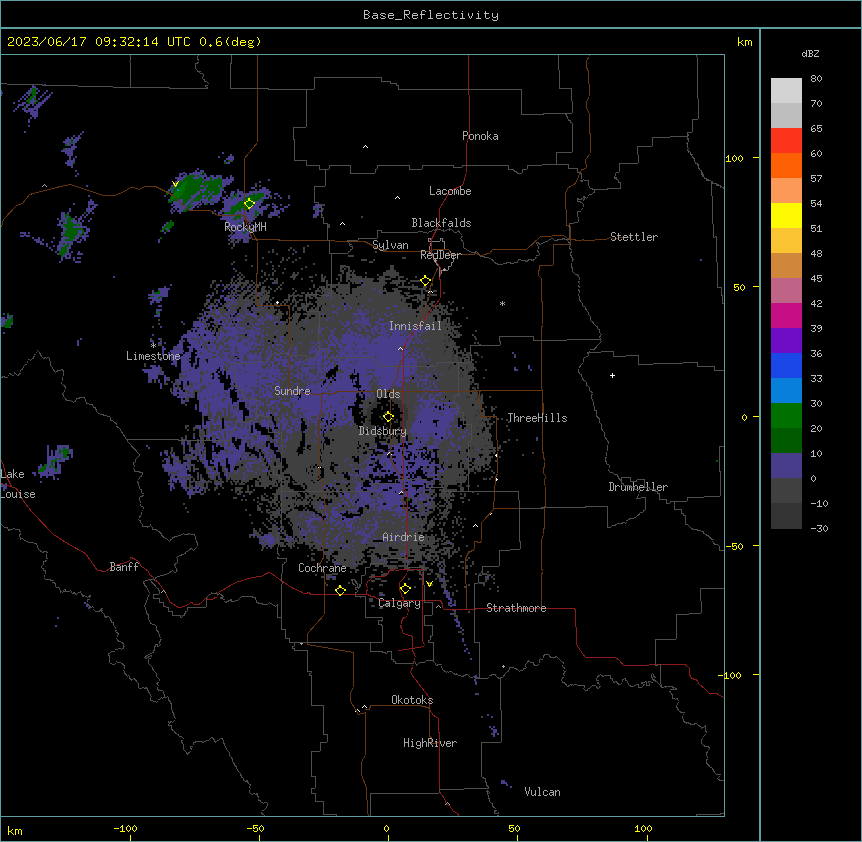
Task: Click the yellow diamond marker near Didsbury
Action: pyautogui.click(x=388, y=417)
